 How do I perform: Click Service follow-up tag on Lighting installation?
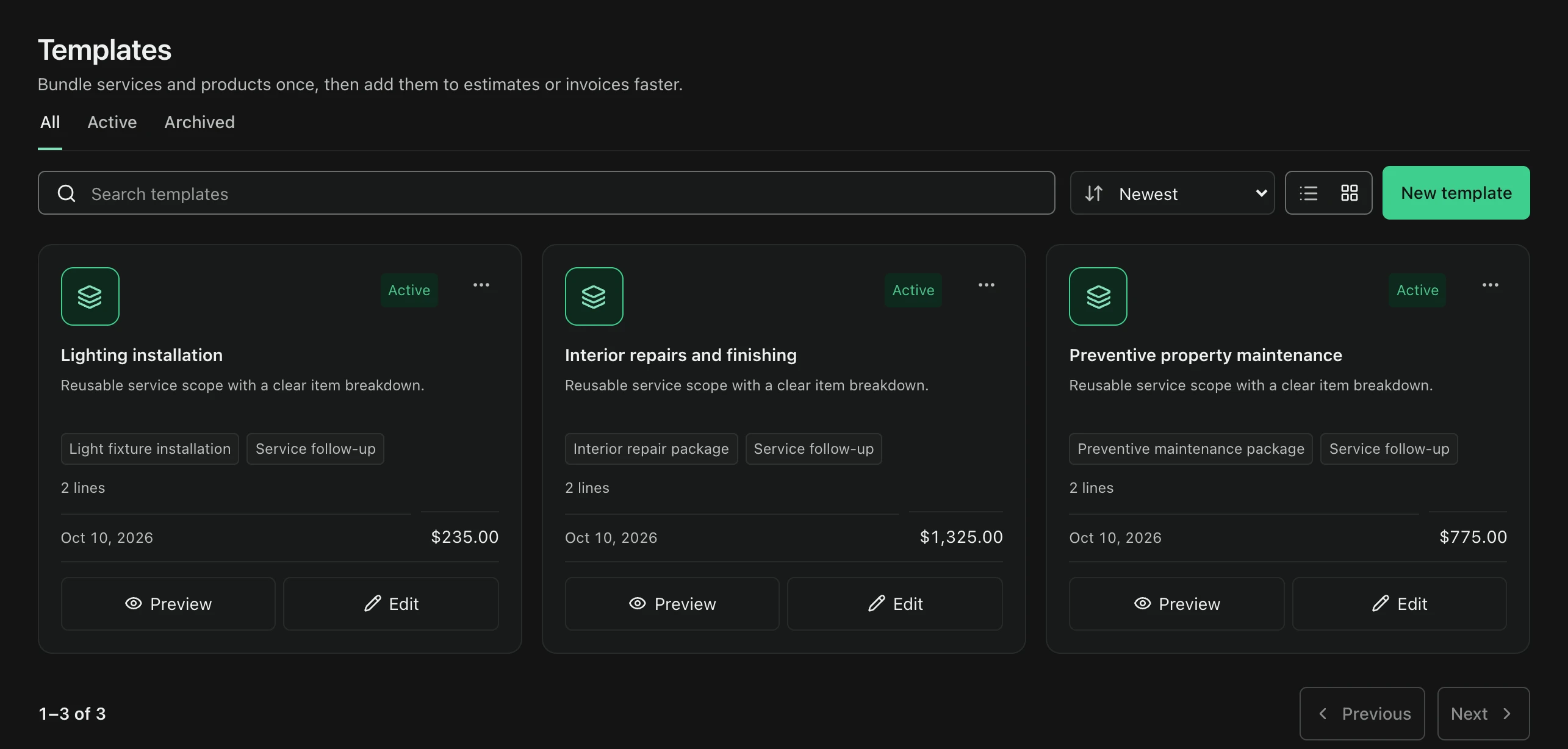coord(315,449)
